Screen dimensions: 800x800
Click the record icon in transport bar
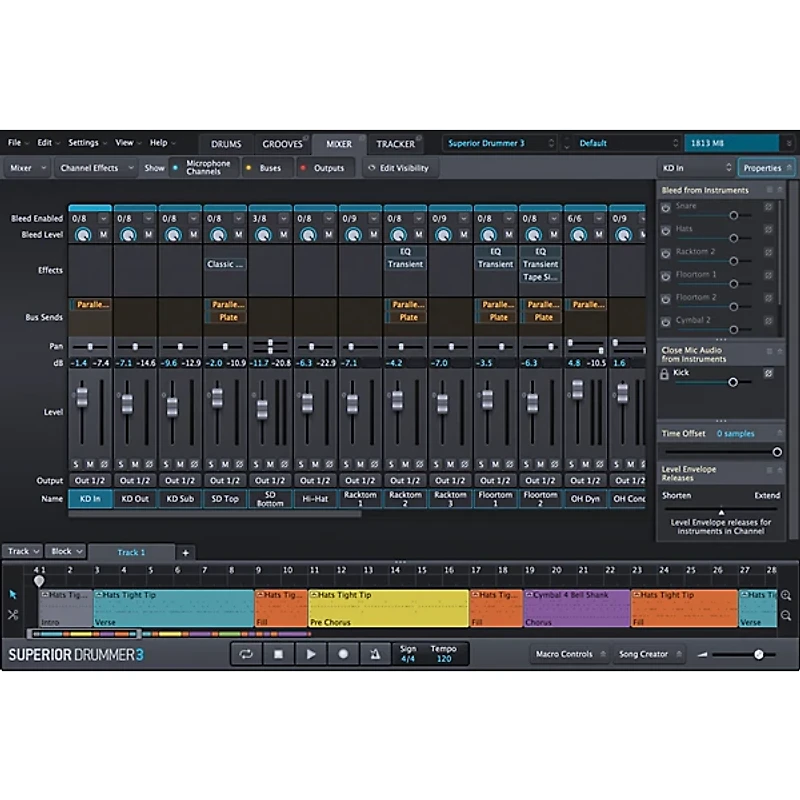340,654
